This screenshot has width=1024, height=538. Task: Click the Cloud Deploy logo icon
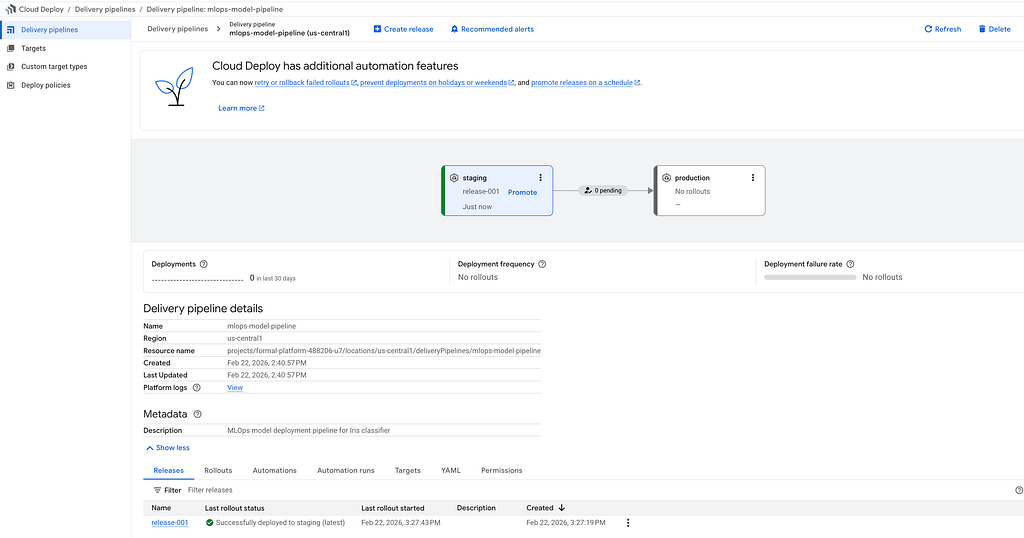tap(10, 9)
